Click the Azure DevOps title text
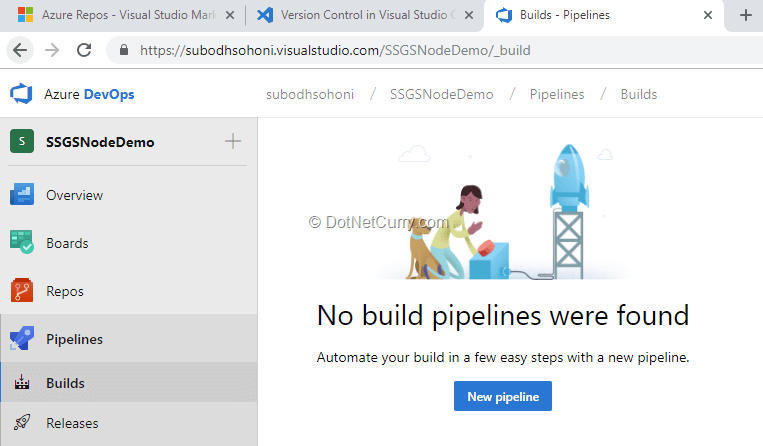 89,94
